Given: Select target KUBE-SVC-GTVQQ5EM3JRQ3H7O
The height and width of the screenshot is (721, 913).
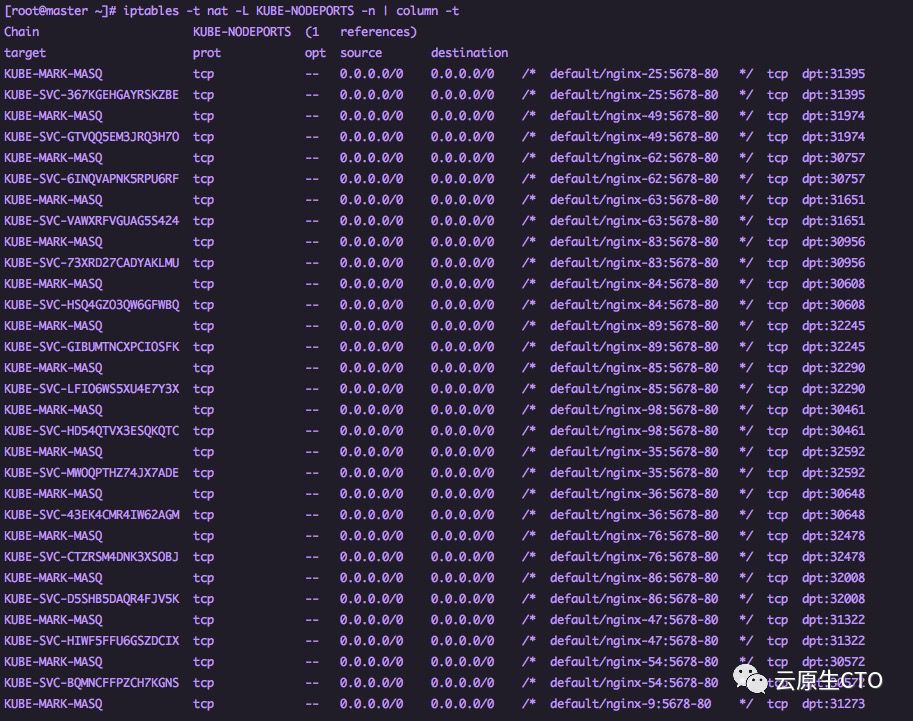Looking at the screenshot, I should coord(91,137).
